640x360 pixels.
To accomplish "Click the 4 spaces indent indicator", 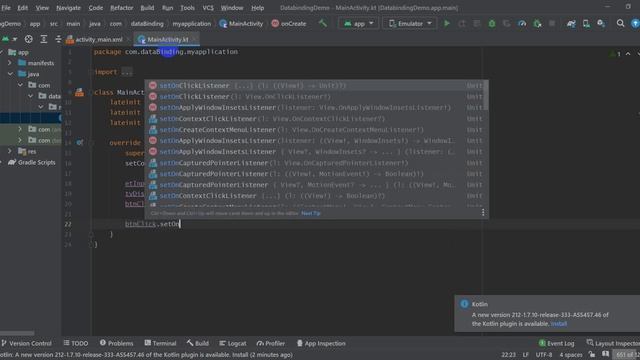I will coord(571,355).
